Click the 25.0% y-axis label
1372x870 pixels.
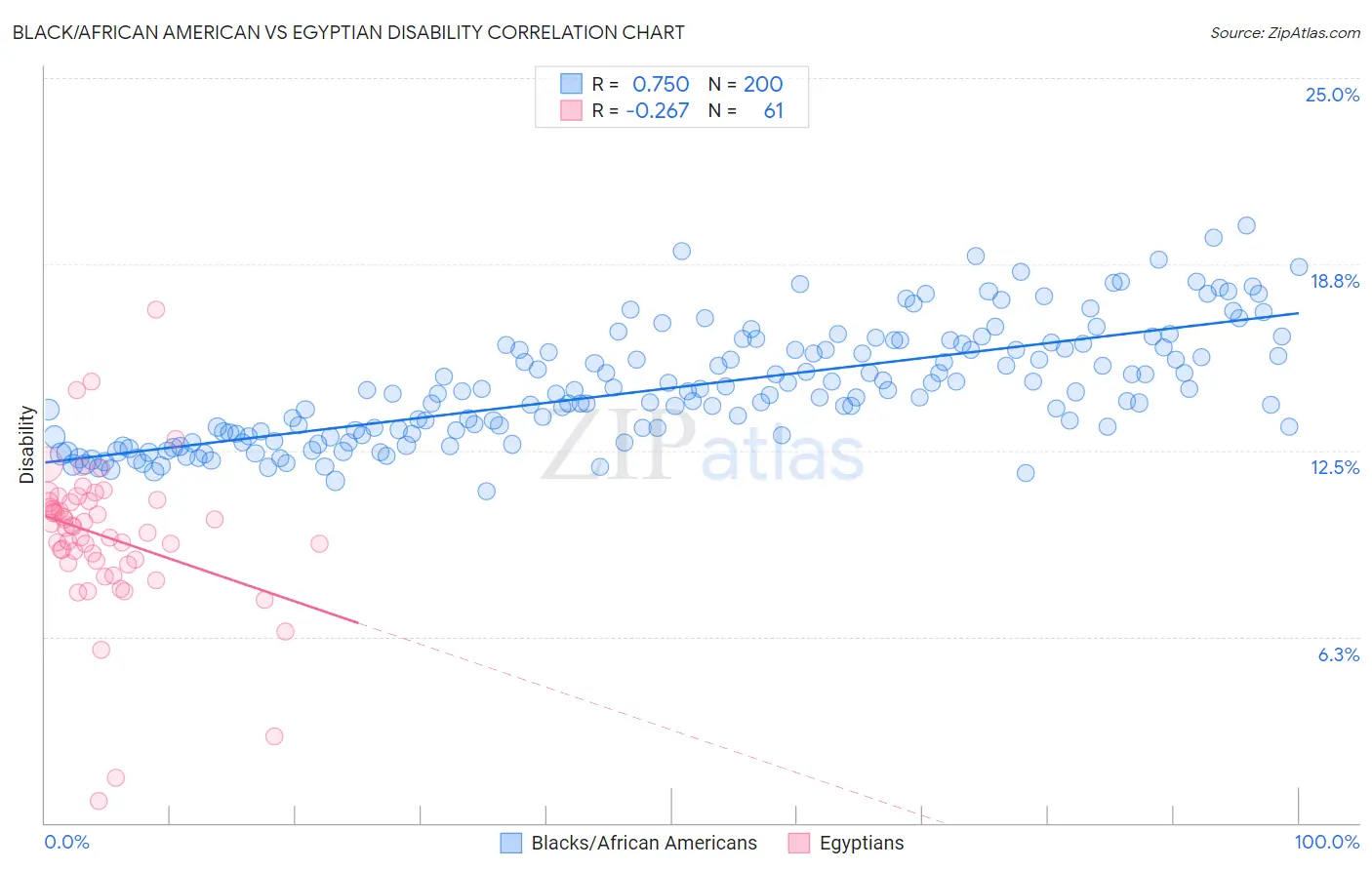pos(1332,95)
